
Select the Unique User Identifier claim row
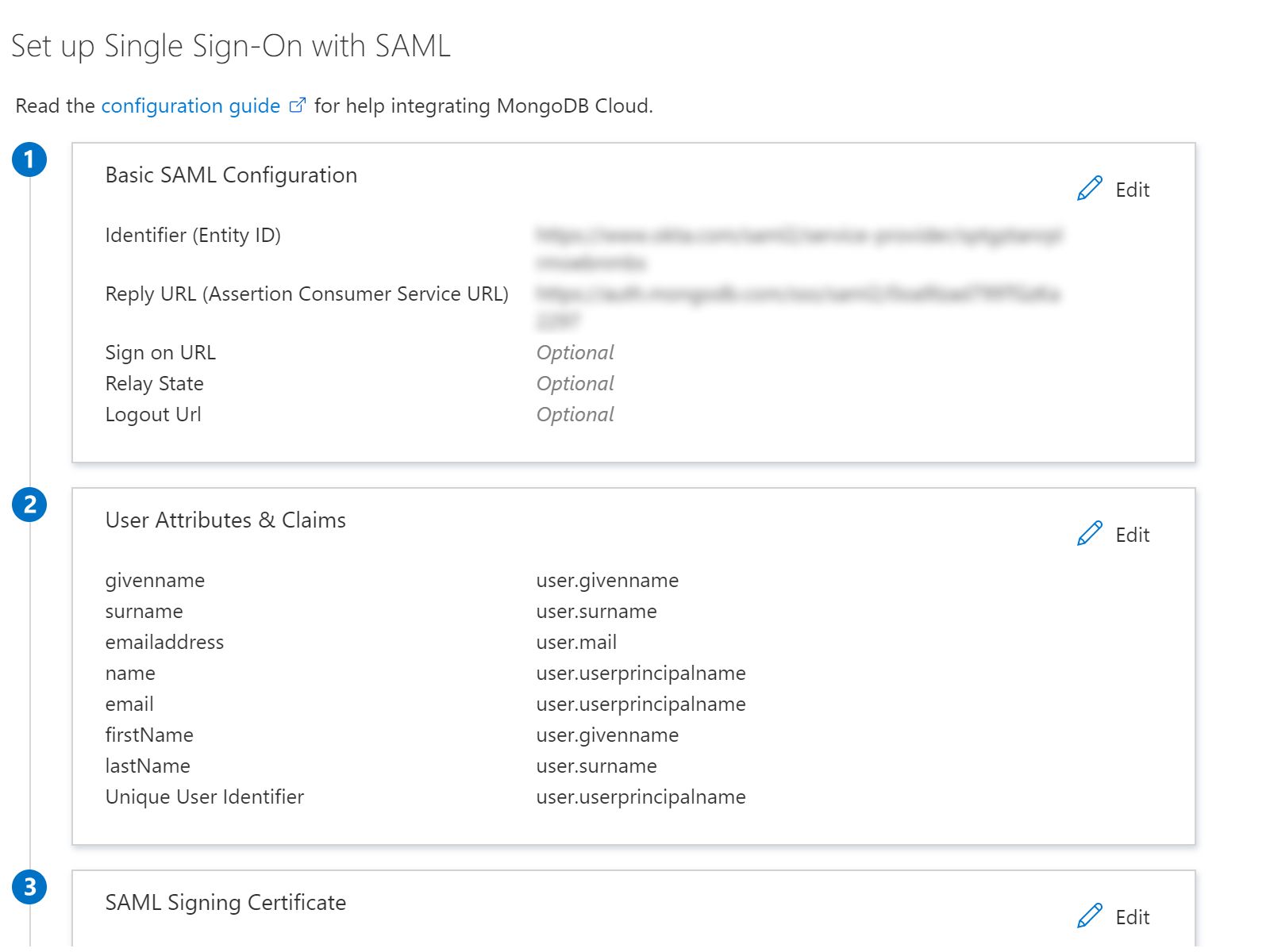click(204, 797)
